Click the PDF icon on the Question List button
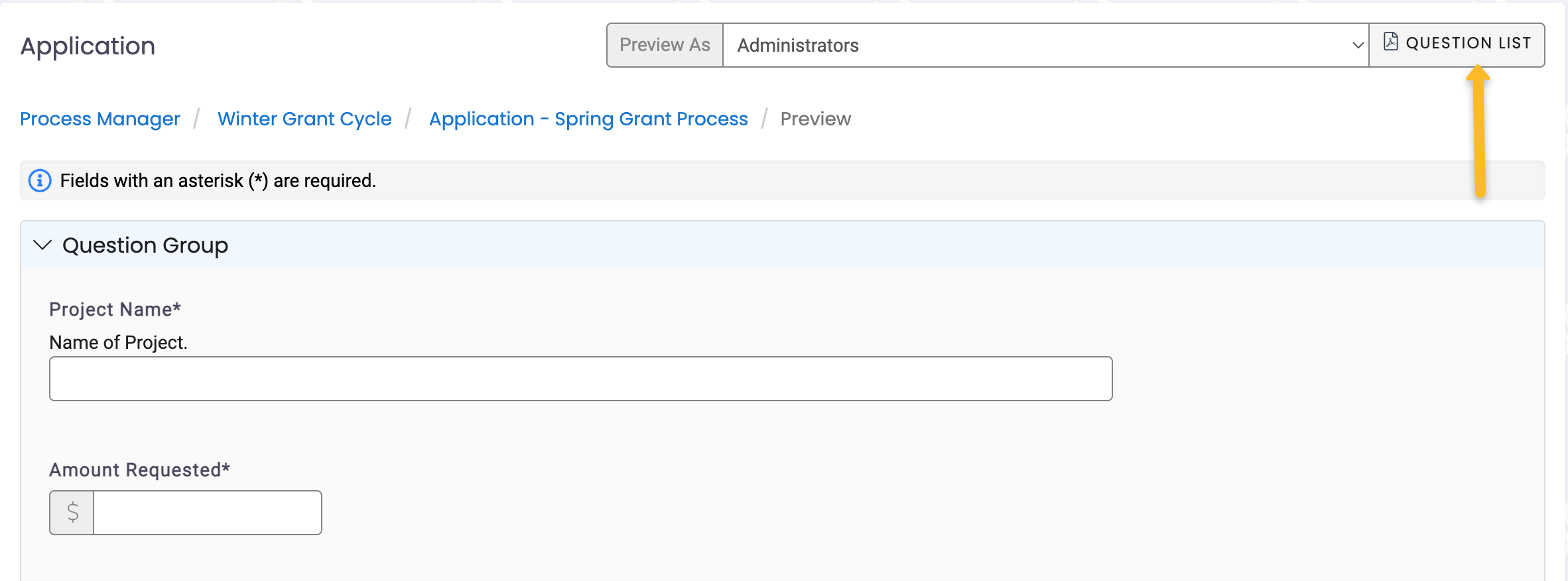Viewport: 1568px width, 581px height. (1392, 42)
